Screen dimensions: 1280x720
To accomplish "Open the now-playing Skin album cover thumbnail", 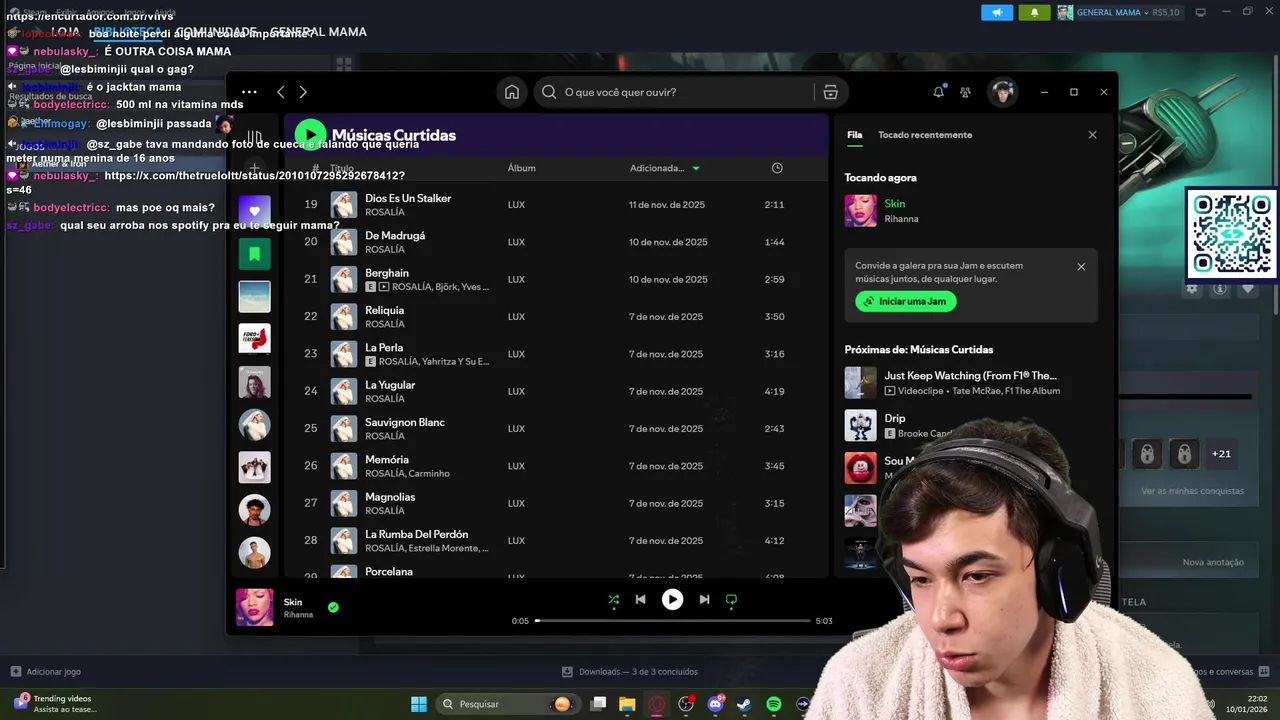I will 254,607.
